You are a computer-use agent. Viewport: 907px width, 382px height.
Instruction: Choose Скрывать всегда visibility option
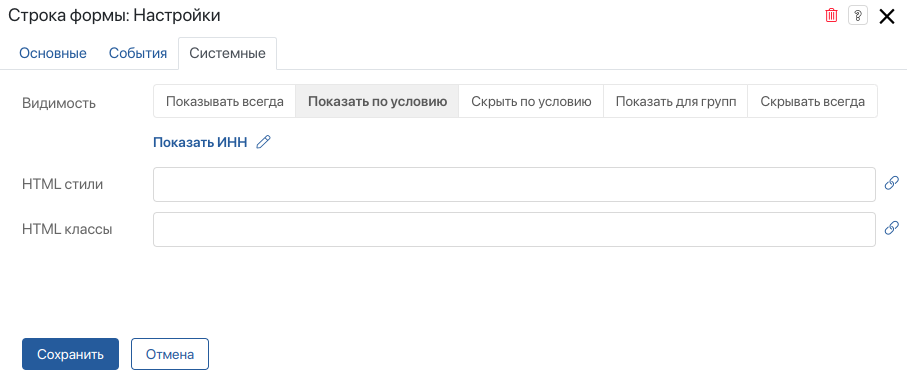point(813,102)
